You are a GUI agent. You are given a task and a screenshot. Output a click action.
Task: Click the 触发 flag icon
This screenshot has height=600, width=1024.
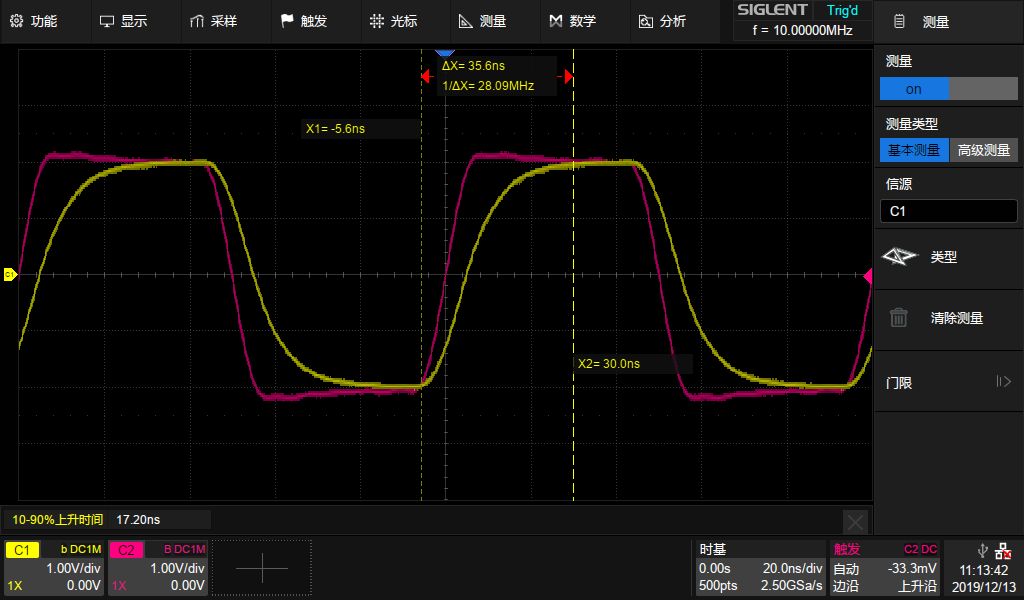tap(287, 21)
